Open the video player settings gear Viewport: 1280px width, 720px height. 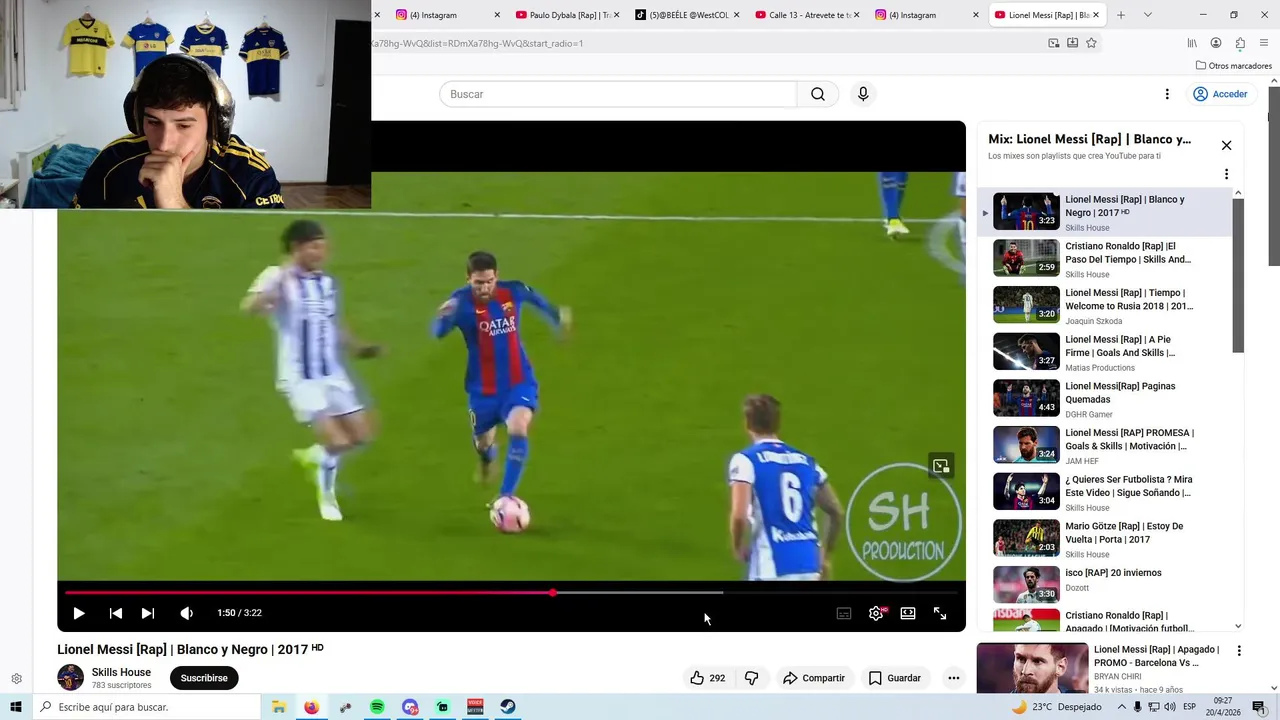click(x=876, y=613)
